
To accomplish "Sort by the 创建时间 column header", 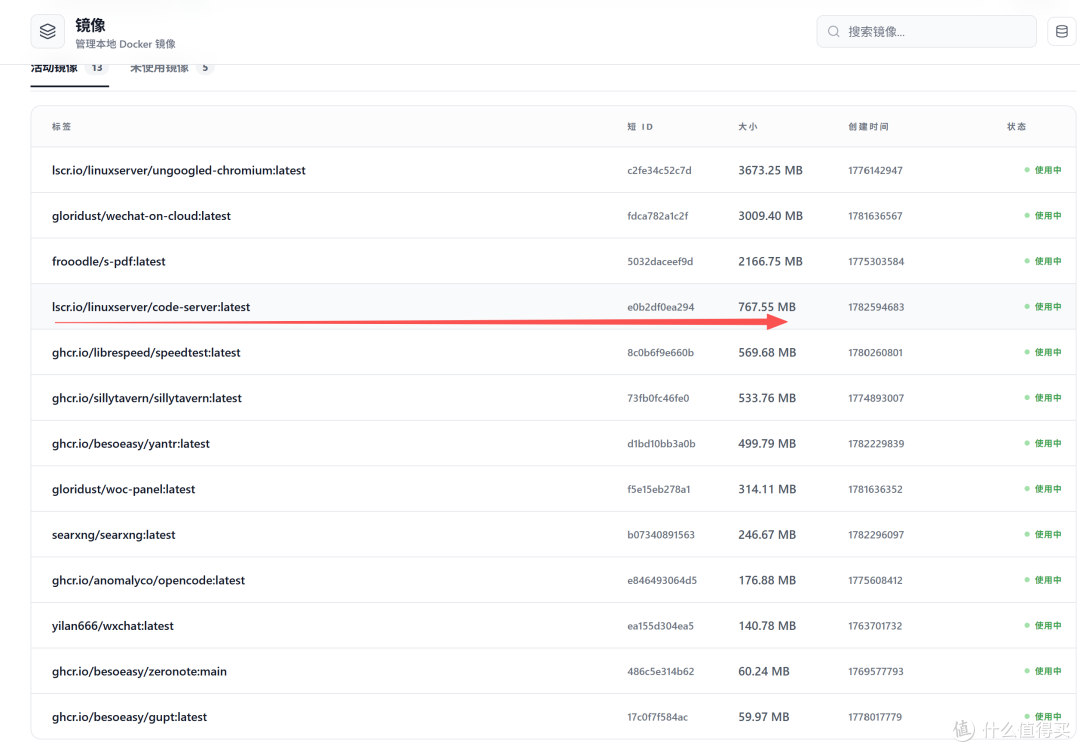I will click(x=868, y=127).
